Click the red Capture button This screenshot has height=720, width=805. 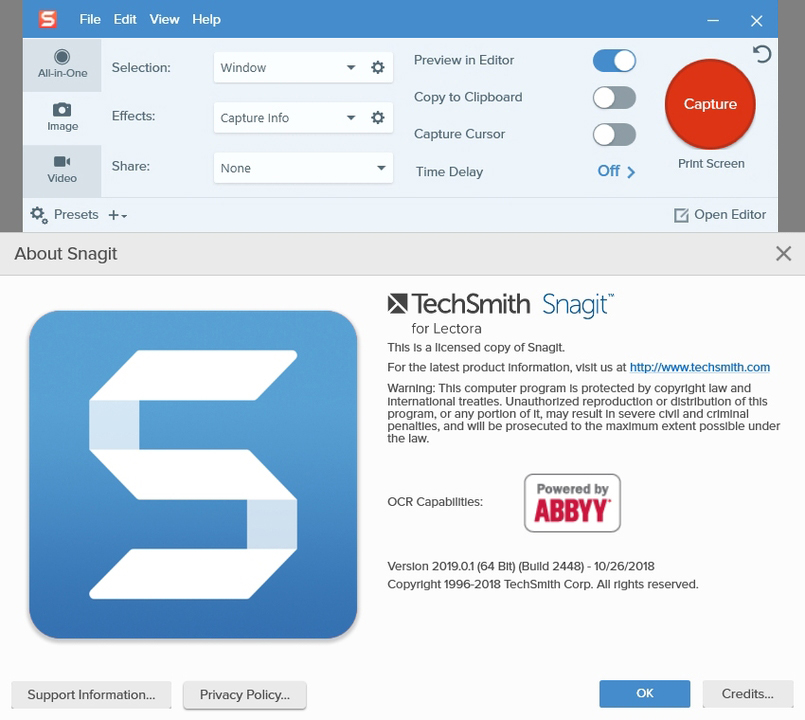[710, 104]
